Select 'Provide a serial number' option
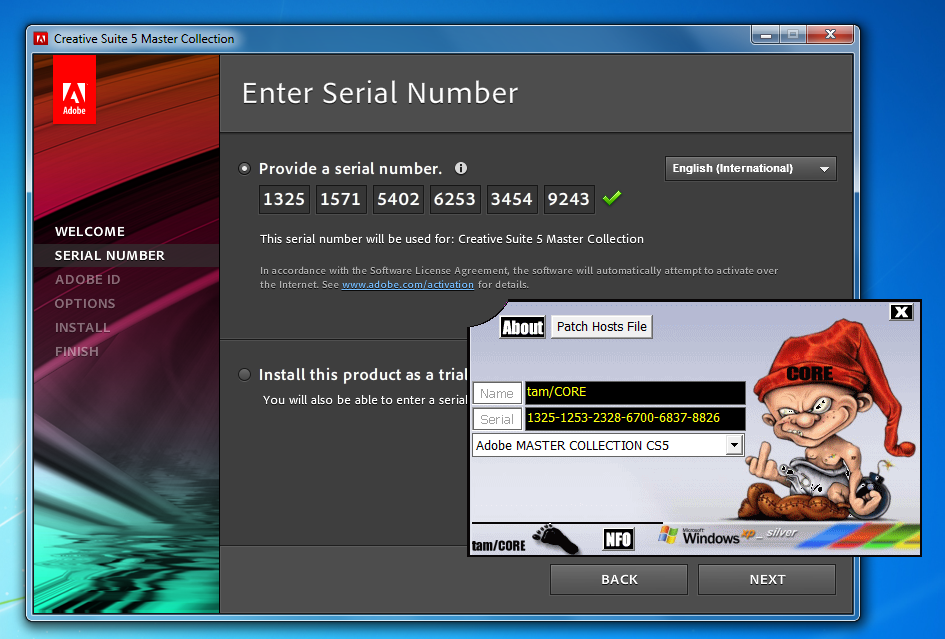 (x=244, y=169)
